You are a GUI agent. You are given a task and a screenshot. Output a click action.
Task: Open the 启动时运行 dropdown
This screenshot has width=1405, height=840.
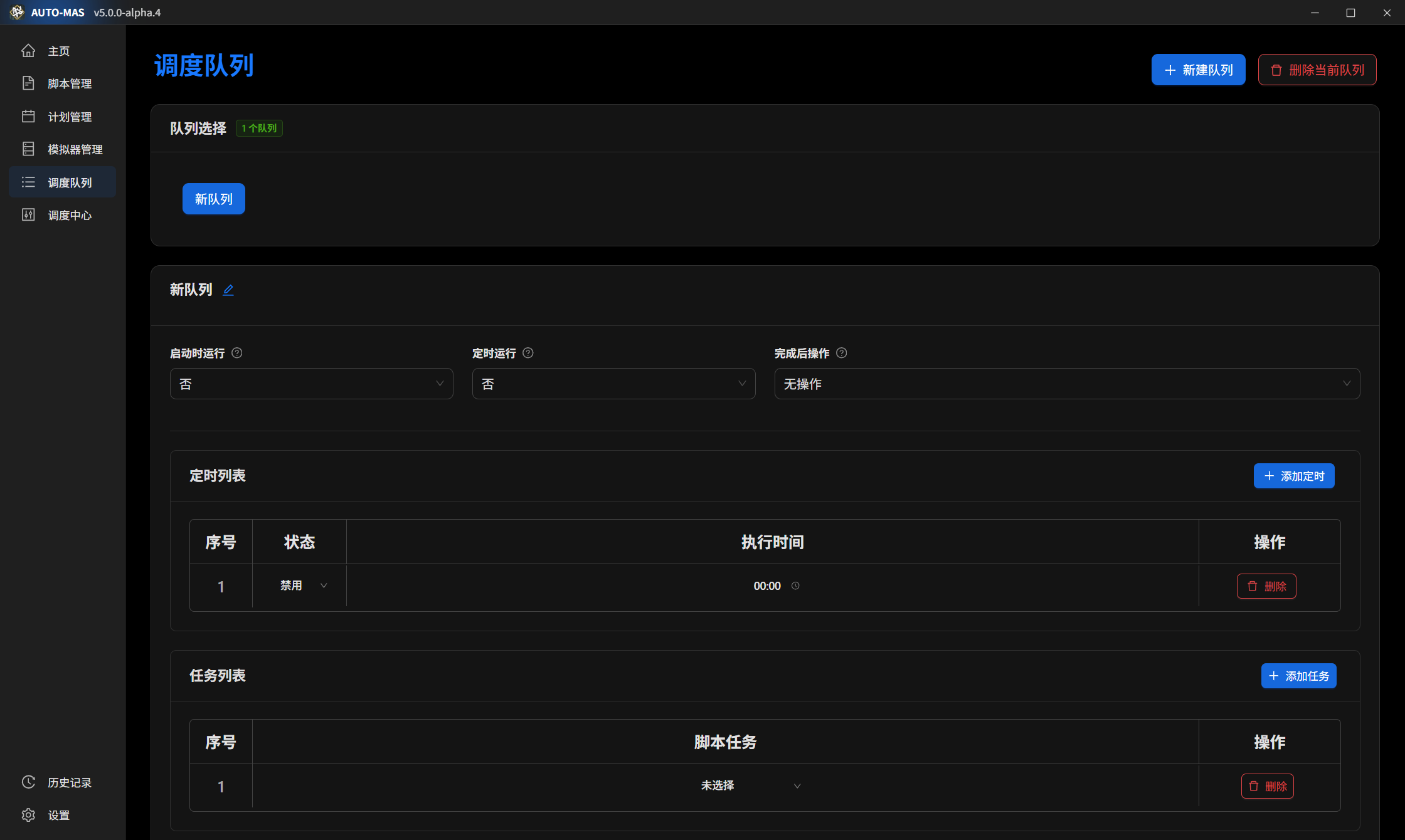pyautogui.click(x=311, y=383)
